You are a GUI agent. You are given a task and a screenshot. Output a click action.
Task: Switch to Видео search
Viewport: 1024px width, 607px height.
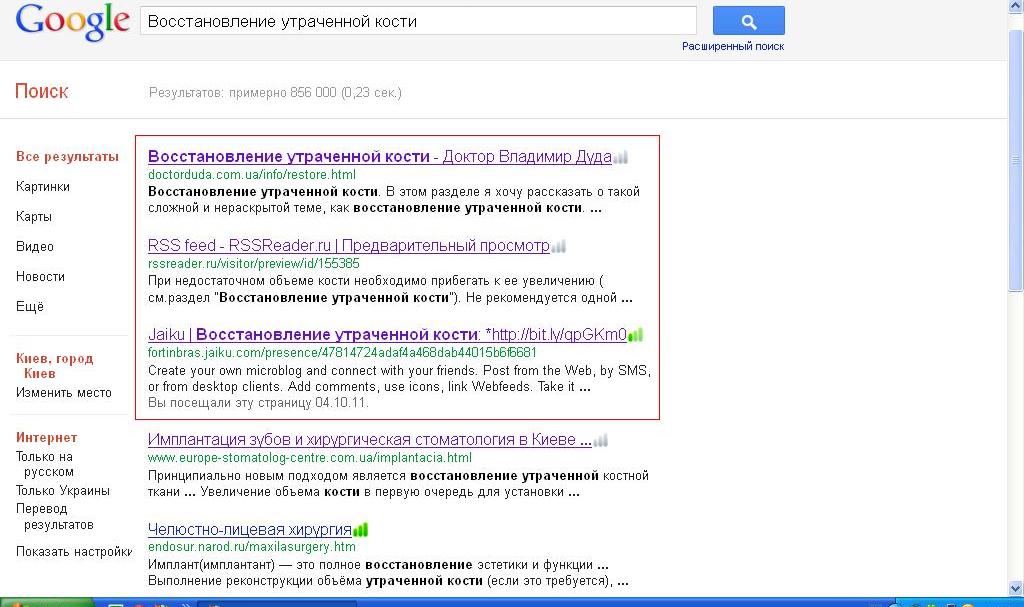click(x=35, y=246)
